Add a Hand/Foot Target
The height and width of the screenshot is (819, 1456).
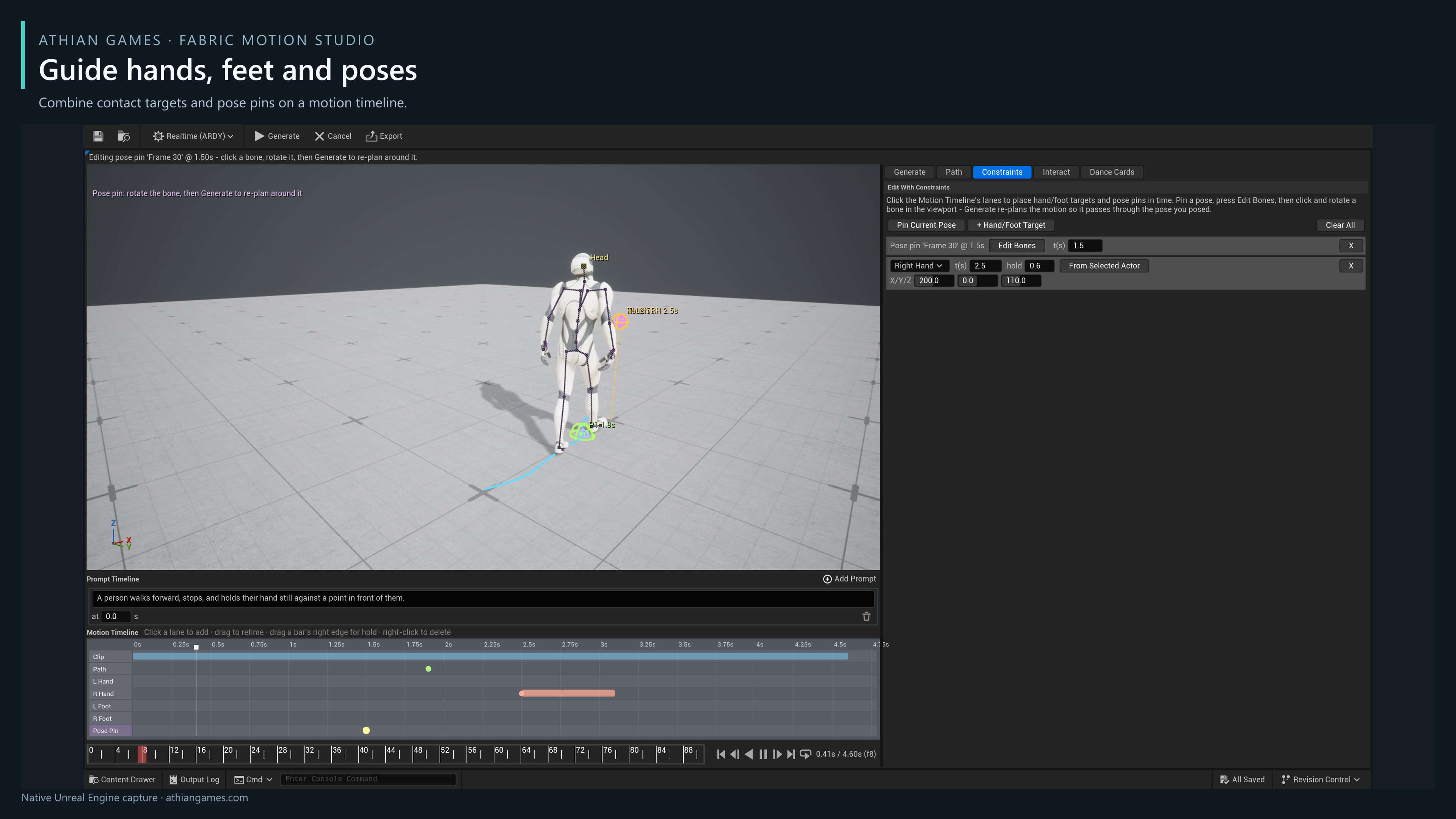1011,225
